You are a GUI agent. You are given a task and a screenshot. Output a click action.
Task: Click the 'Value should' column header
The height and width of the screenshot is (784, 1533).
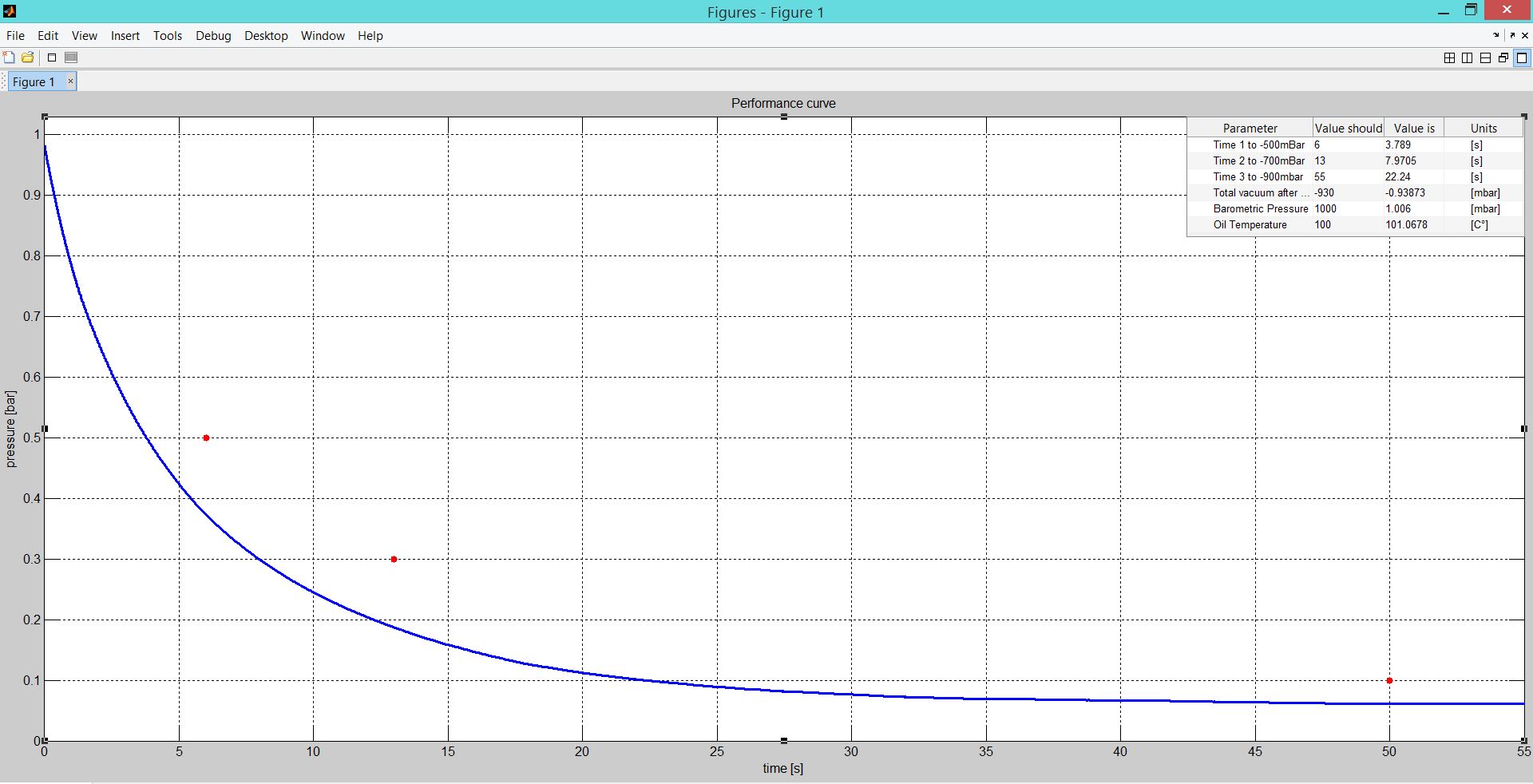point(1348,128)
